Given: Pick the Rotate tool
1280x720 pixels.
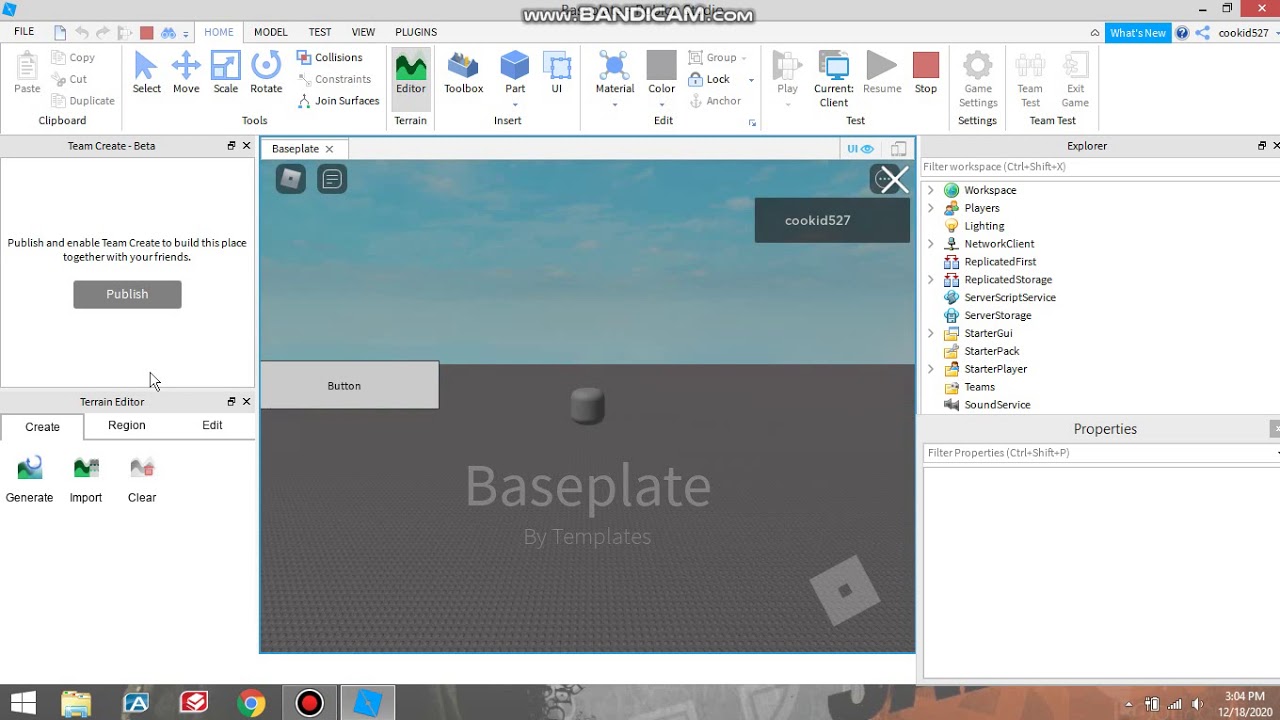Looking at the screenshot, I should 266,74.
